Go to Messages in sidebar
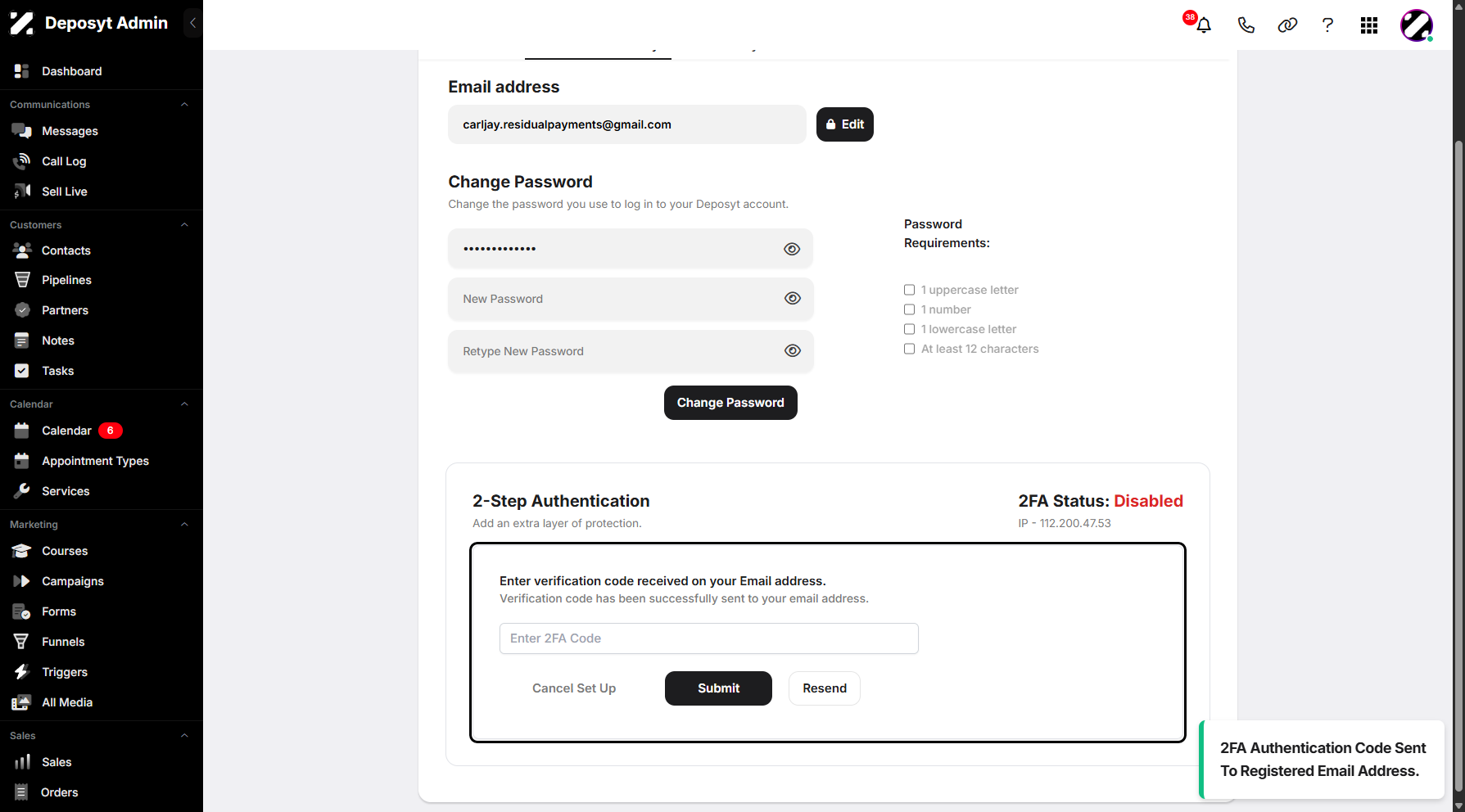 (70, 131)
